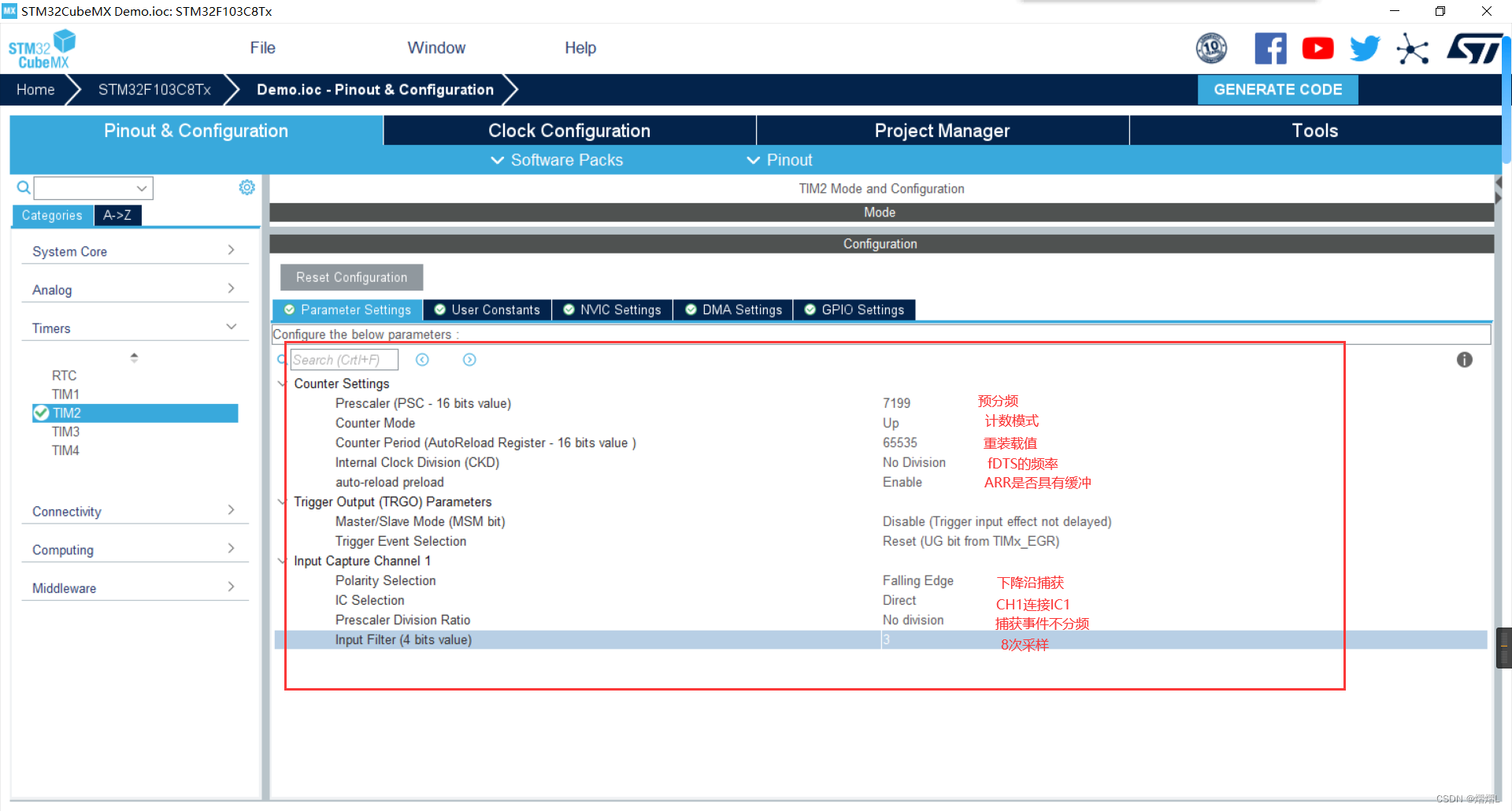Image resolution: width=1512 pixels, height=811 pixels.
Task: Switch to Clock Configuration tab
Action: [569, 131]
